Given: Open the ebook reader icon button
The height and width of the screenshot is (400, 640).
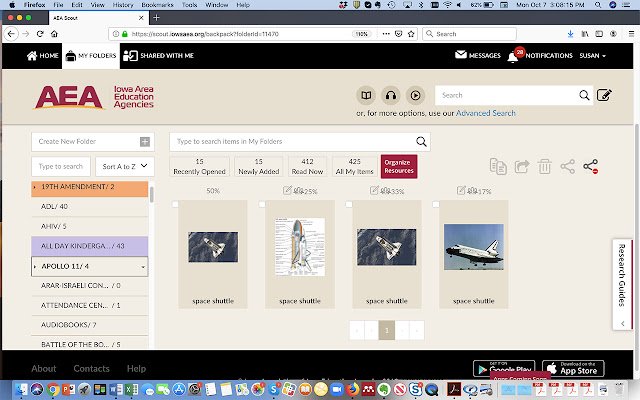Looking at the screenshot, I should coord(366,96).
